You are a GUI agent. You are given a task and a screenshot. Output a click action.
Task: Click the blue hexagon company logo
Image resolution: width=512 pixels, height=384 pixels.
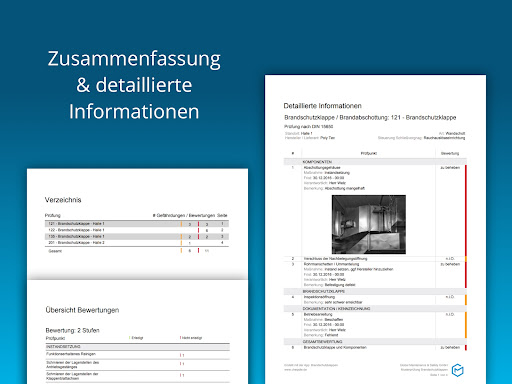[x=457, y=370]
